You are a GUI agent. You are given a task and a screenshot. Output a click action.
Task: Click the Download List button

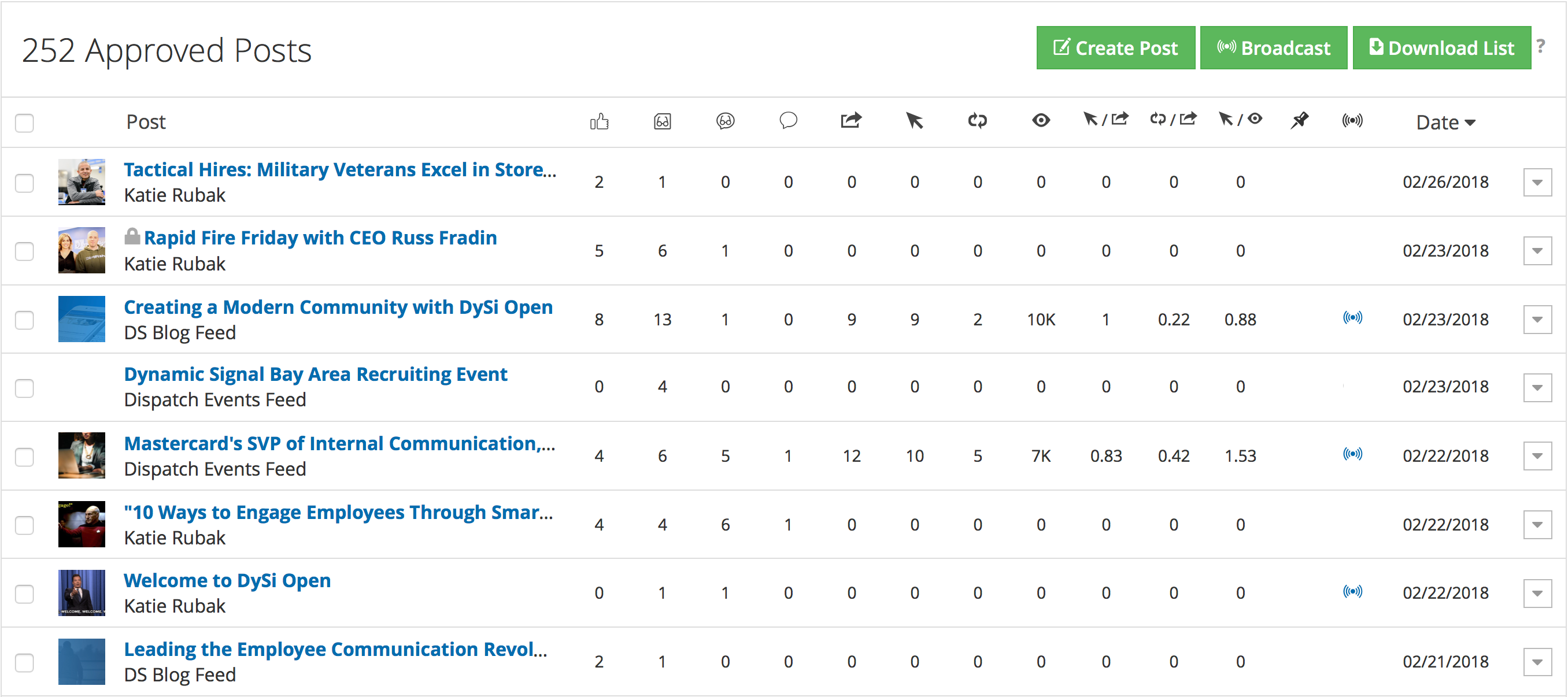click(1441, 47)
